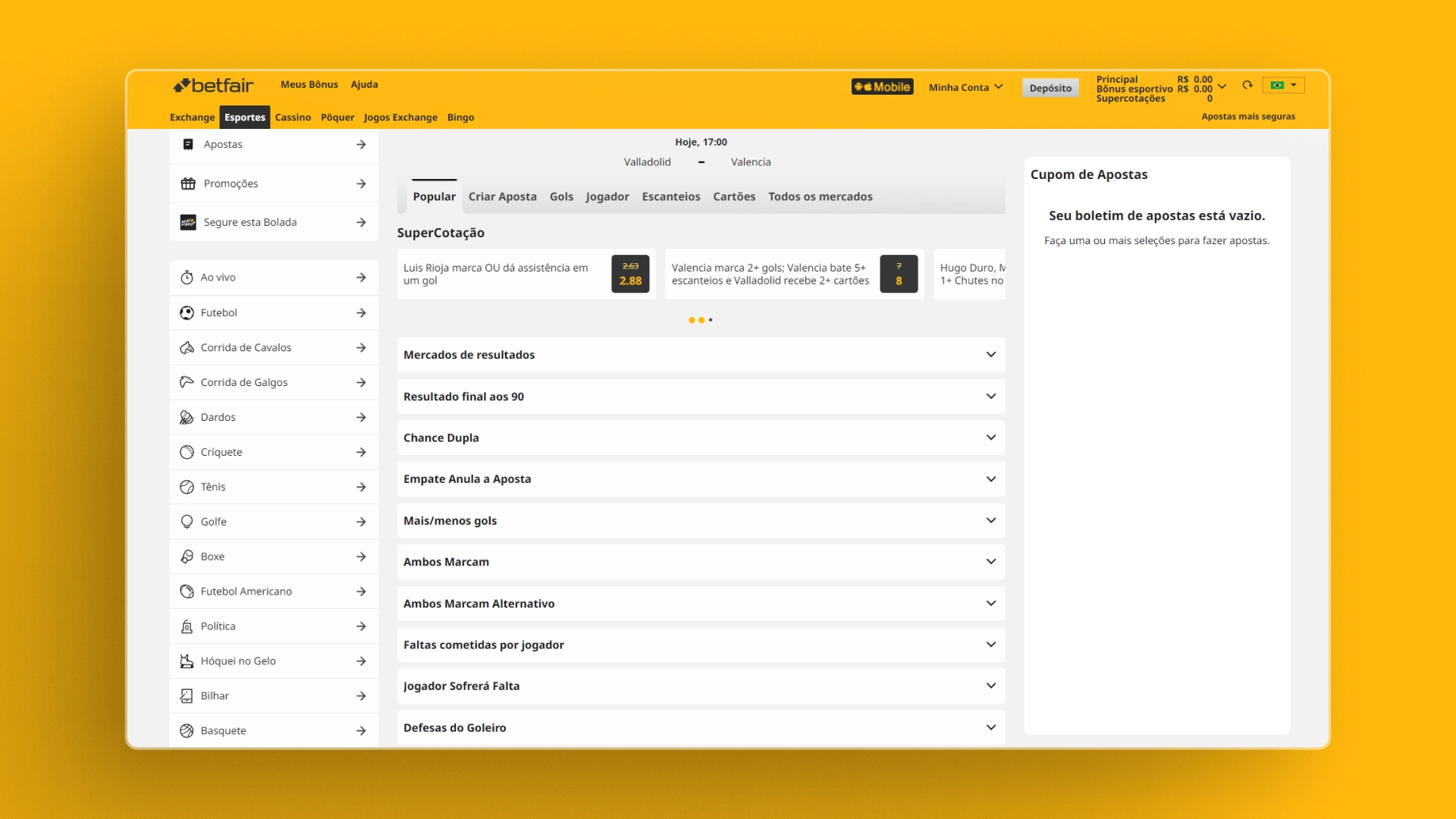Click the Tênis ball icon
The width and height of the screenshot is (1456, 819).
point(187,487)
